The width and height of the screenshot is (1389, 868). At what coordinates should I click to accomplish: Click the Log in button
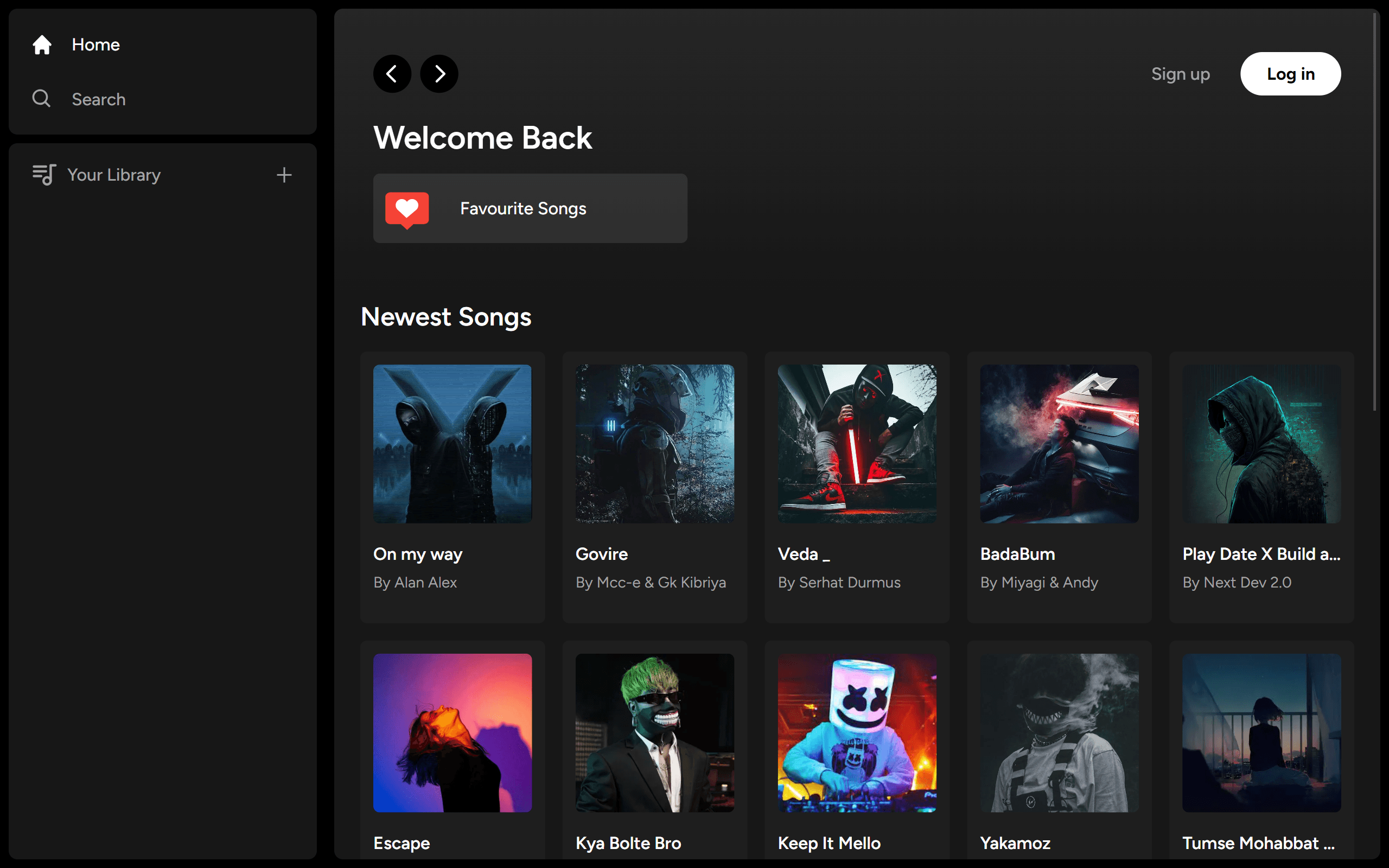tap(1290, 74)
